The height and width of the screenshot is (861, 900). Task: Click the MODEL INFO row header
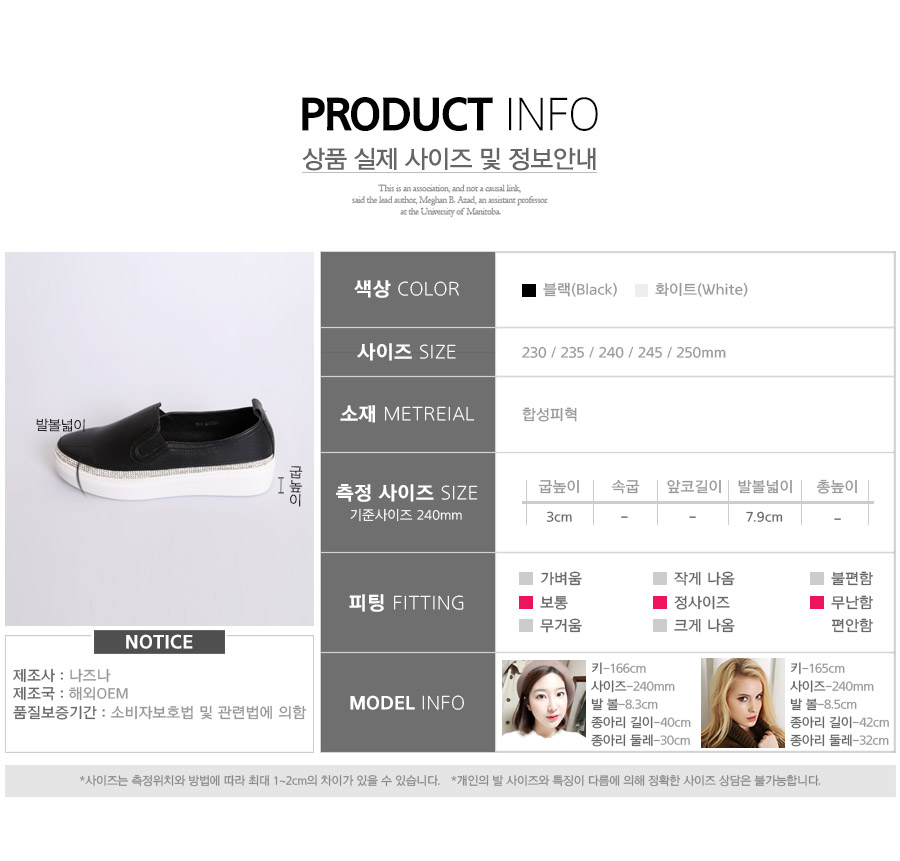click(x=408, y=703)
